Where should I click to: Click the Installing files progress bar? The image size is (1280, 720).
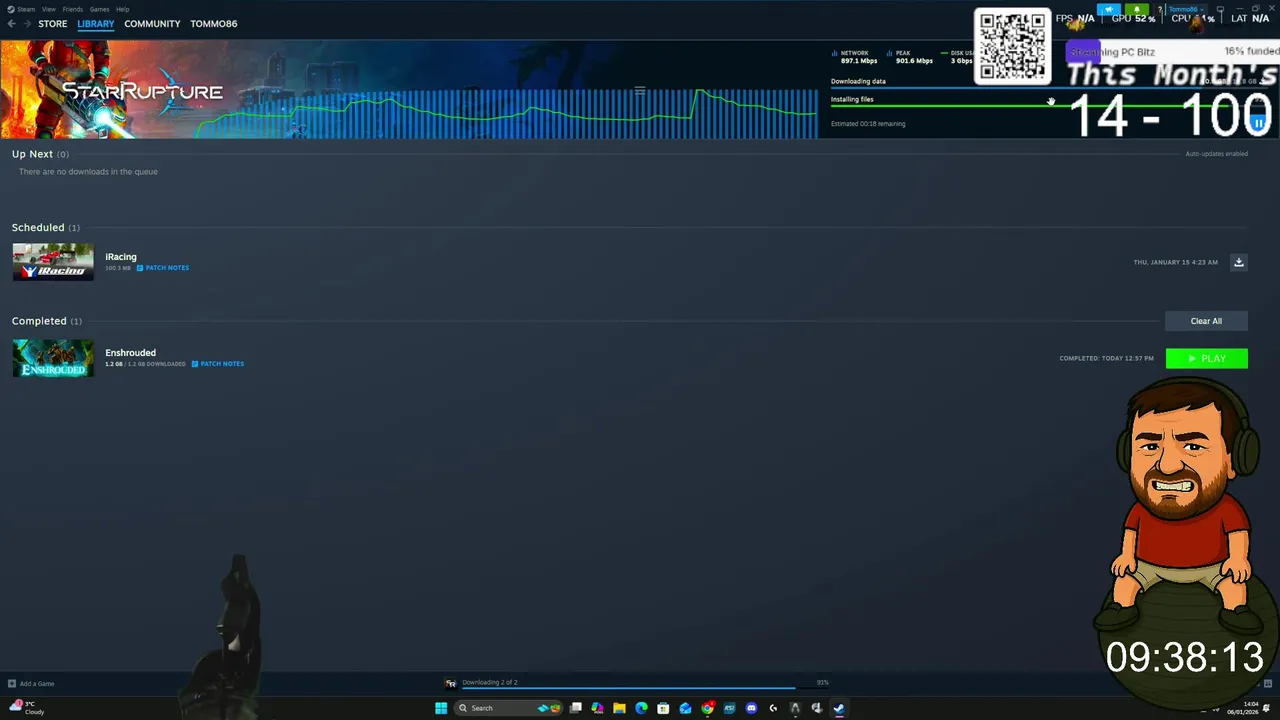point(1050,106)
